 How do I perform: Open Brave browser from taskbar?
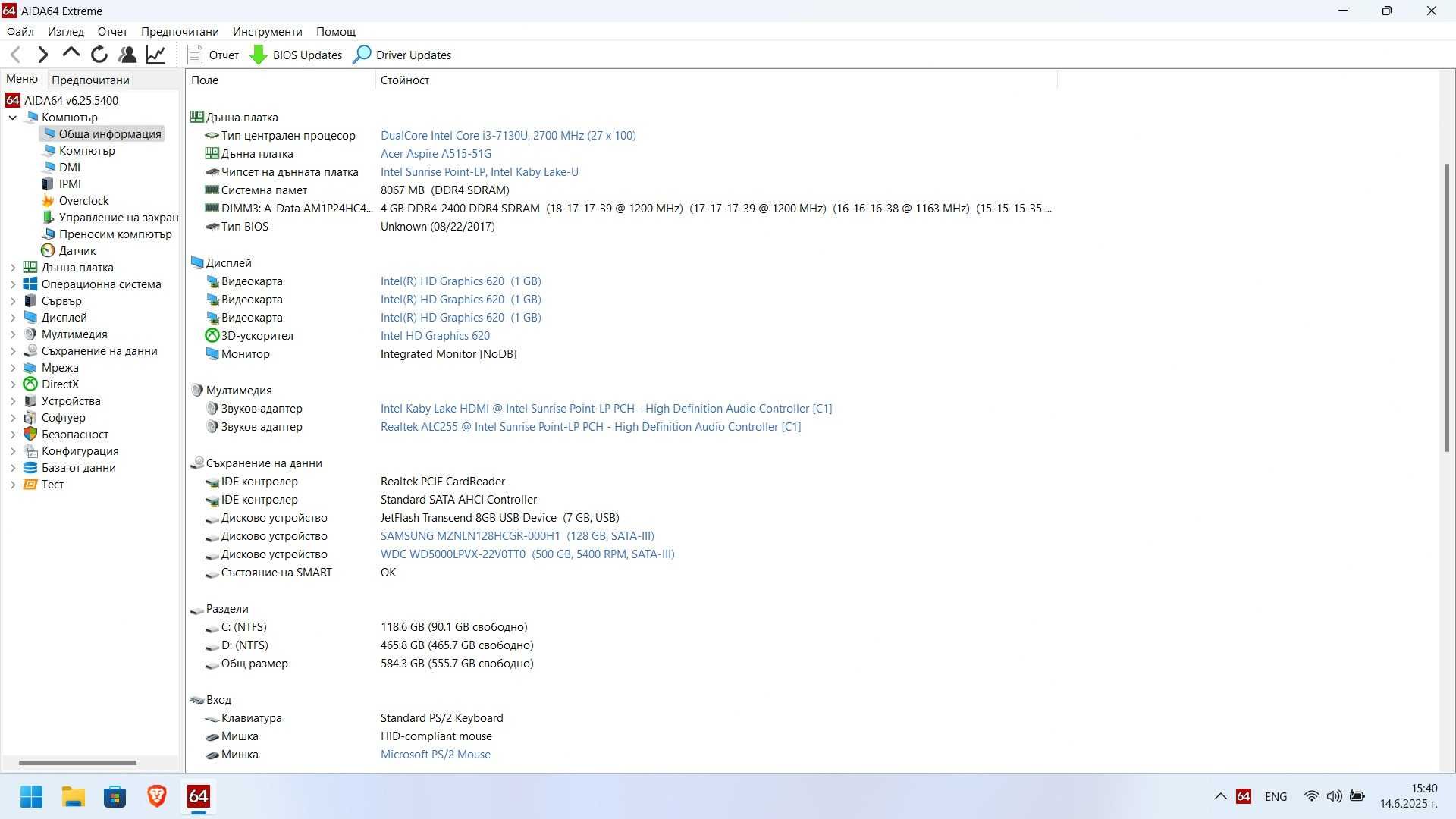(x=157, y=797)
